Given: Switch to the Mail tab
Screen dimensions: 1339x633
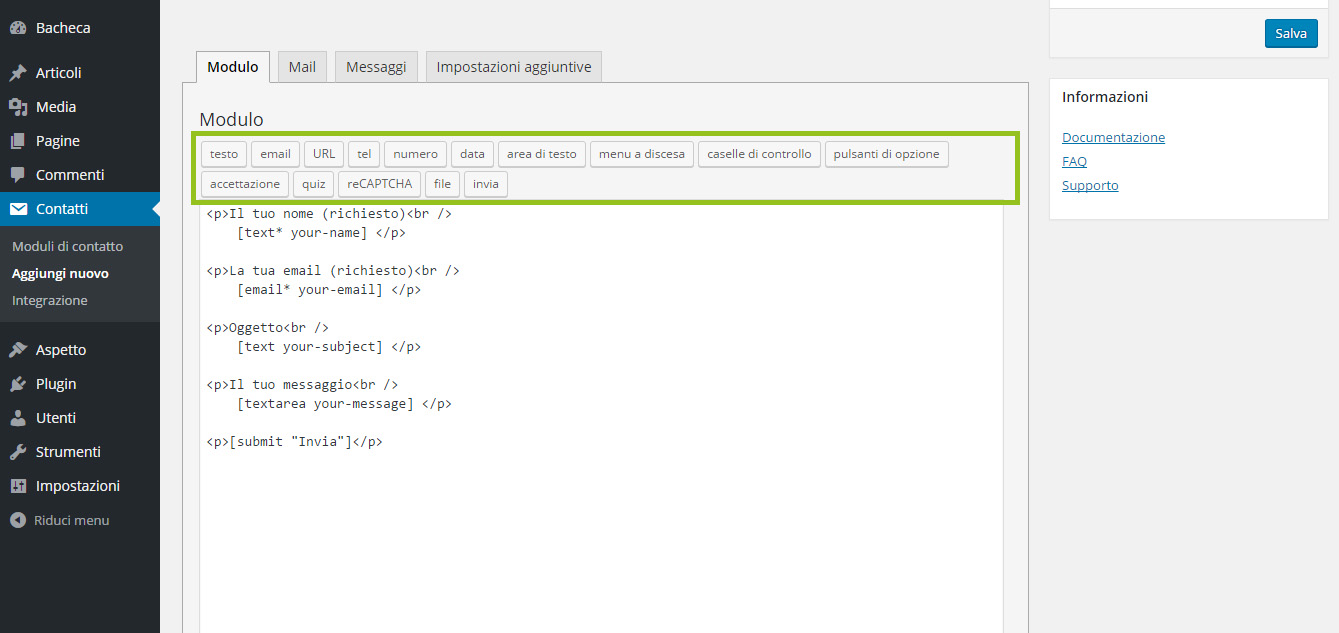Looking at the screenshot, I should (302, 67).
